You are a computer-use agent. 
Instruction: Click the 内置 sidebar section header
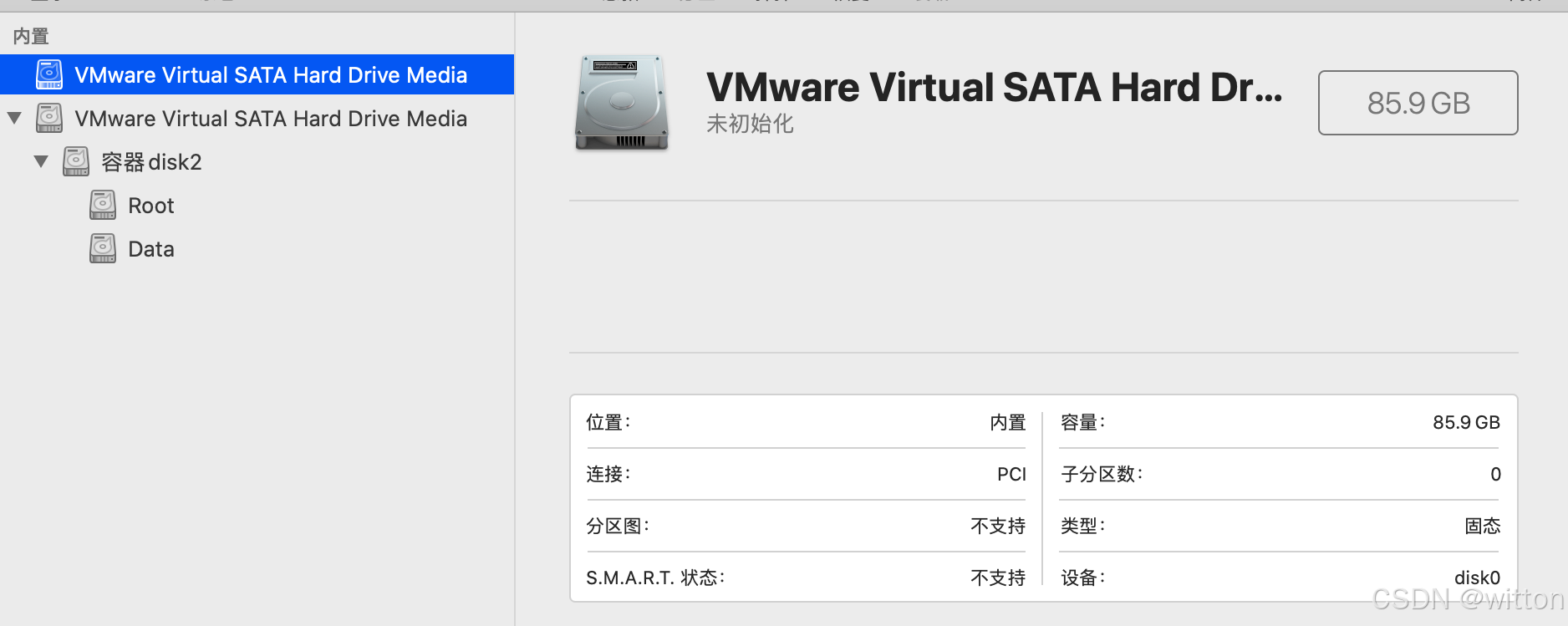pyautogui.click(x=31, y=36)
